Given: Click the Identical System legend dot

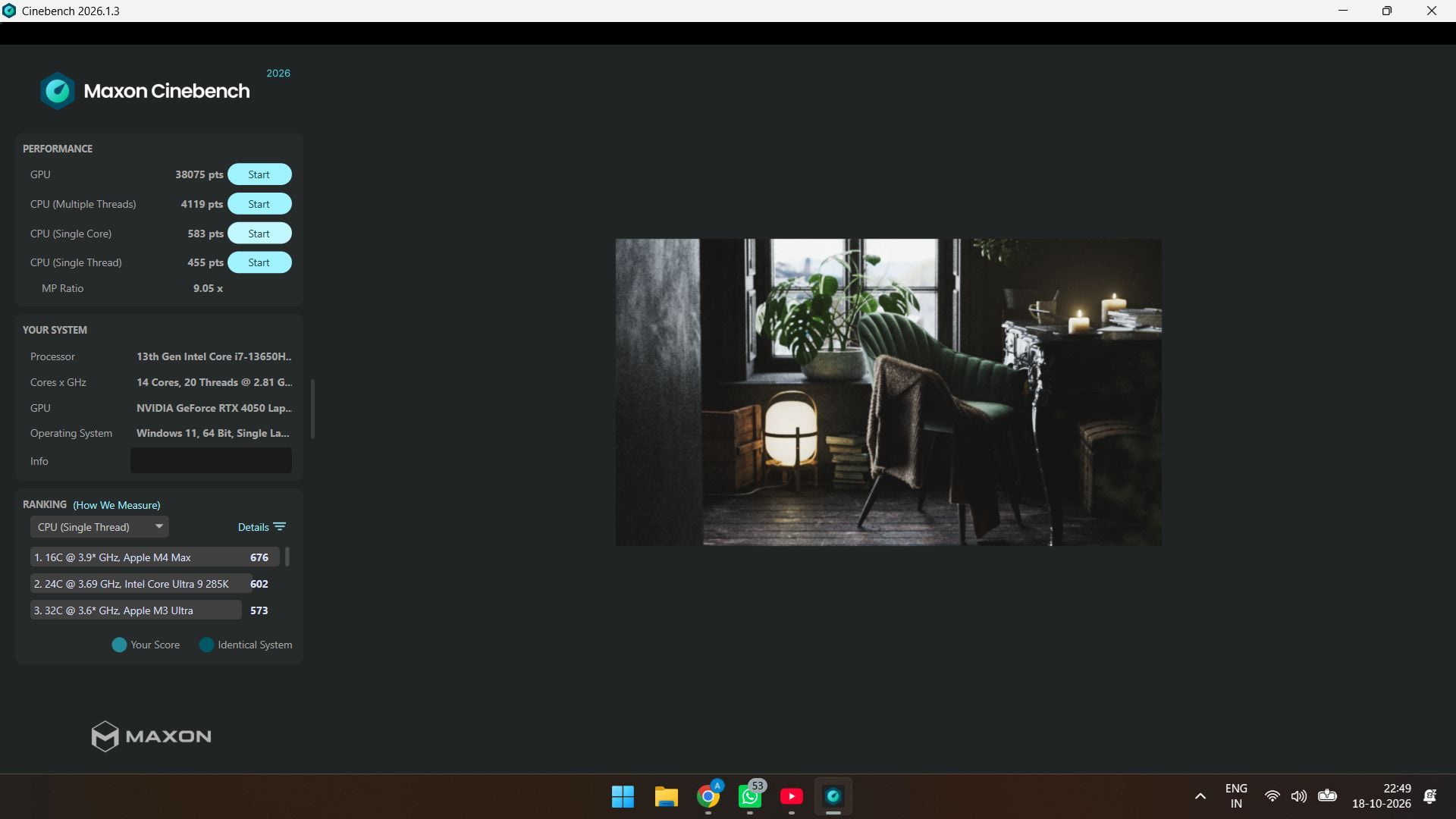Looking at the screenshot, I should pos(206,645).
